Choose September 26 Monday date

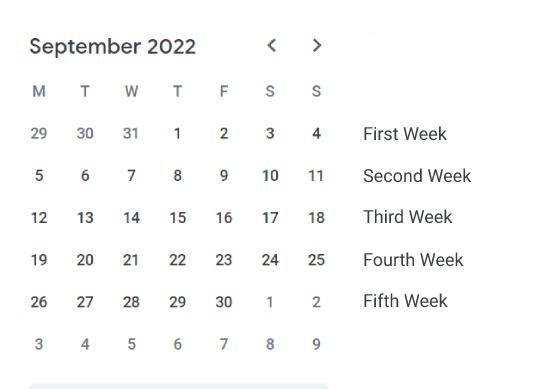pos(39,302)
